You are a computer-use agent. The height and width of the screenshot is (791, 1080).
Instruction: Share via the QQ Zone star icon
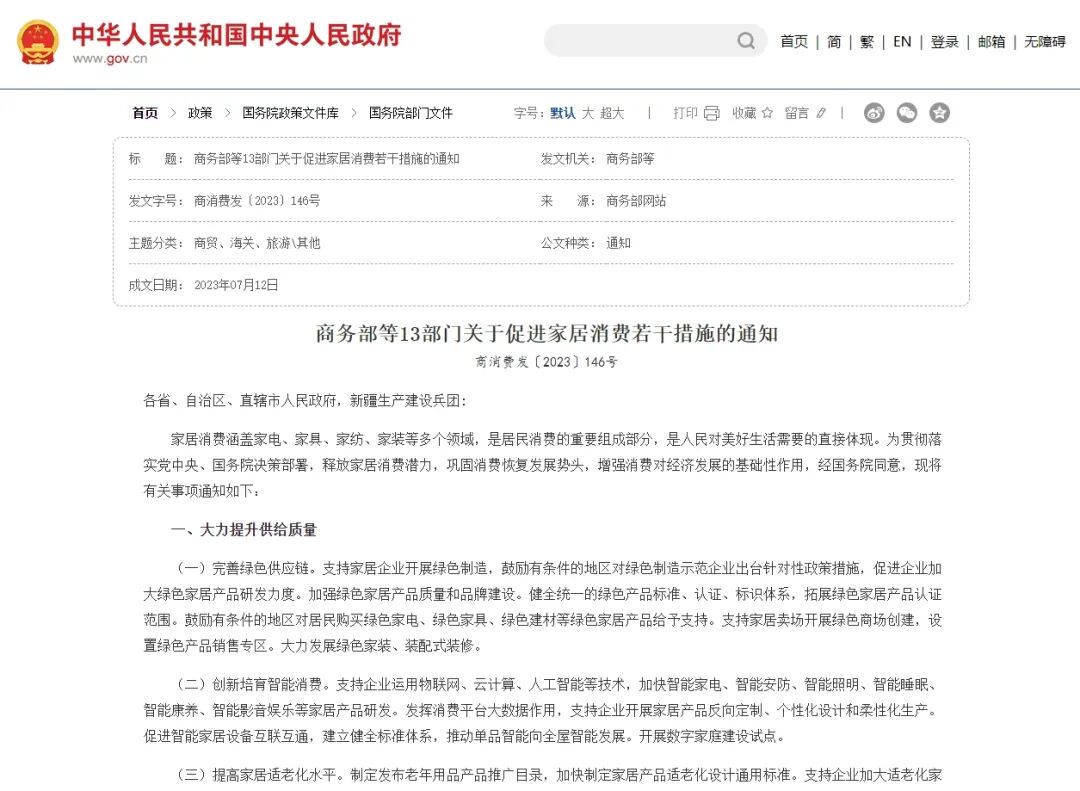pyautogui.click(x=939, y=112)
